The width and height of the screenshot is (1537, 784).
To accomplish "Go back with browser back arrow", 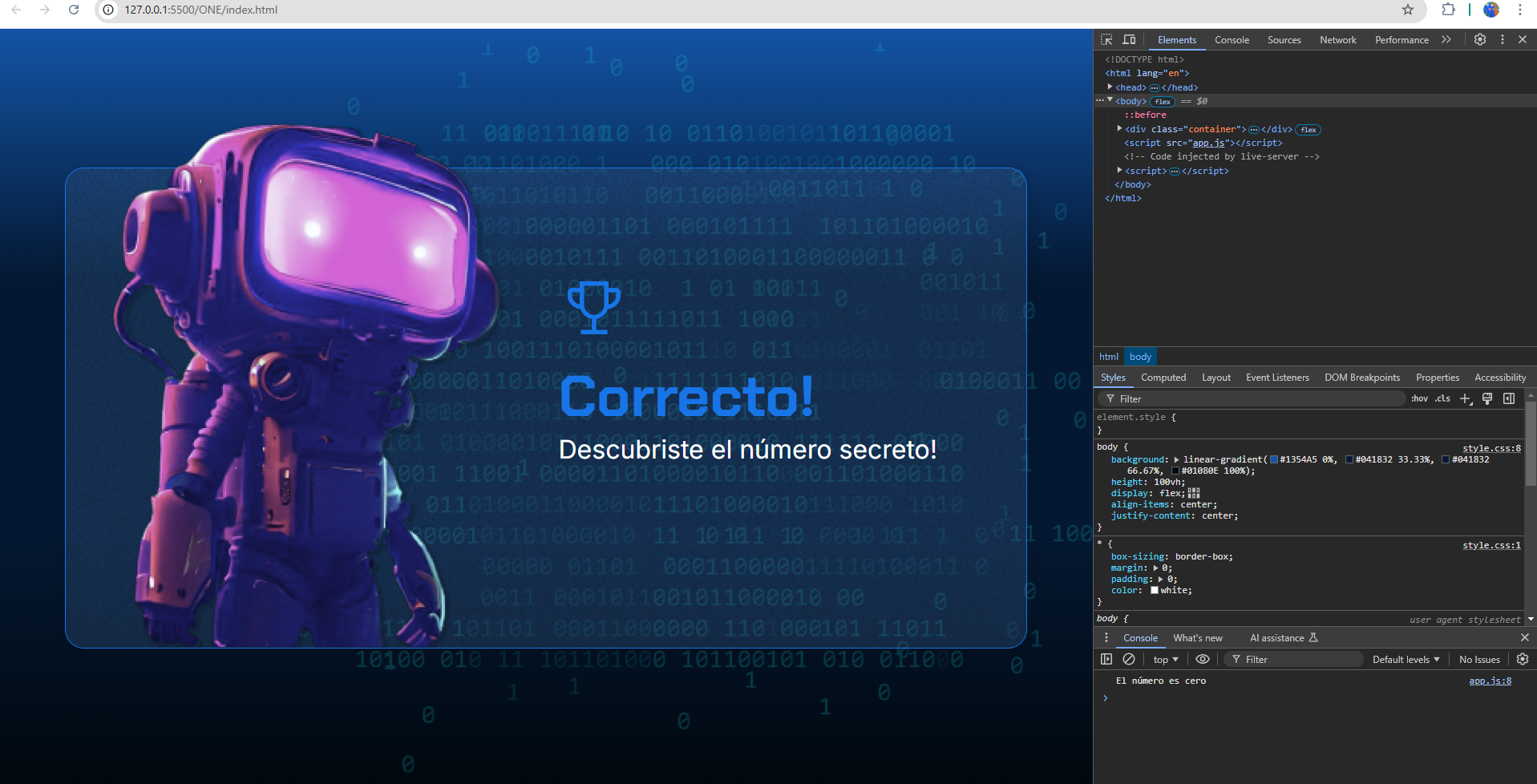I will [16, 10].
